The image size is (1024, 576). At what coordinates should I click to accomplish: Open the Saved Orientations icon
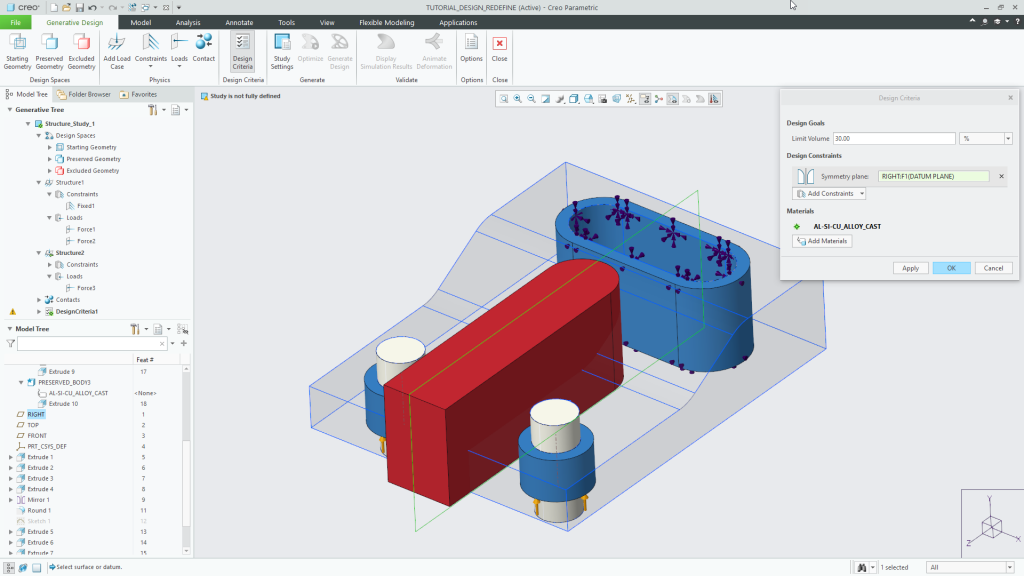(x=588, y=99)
